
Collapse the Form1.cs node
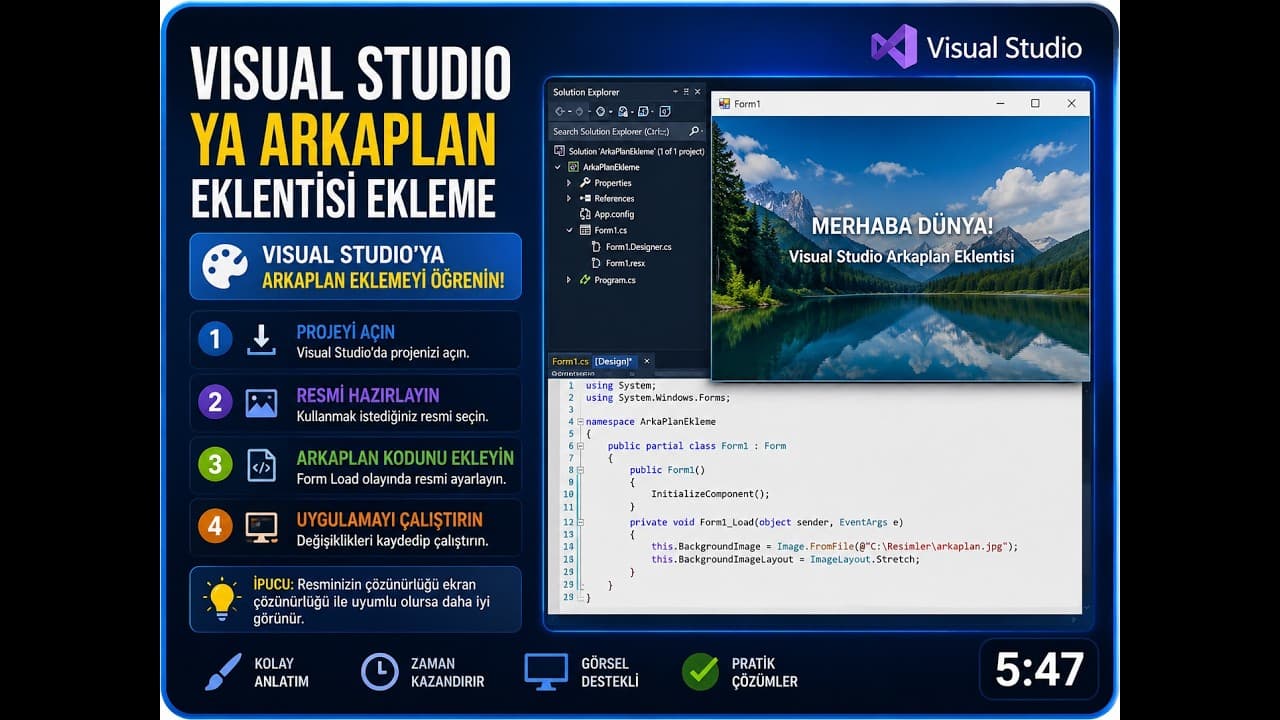pos(570,230)
